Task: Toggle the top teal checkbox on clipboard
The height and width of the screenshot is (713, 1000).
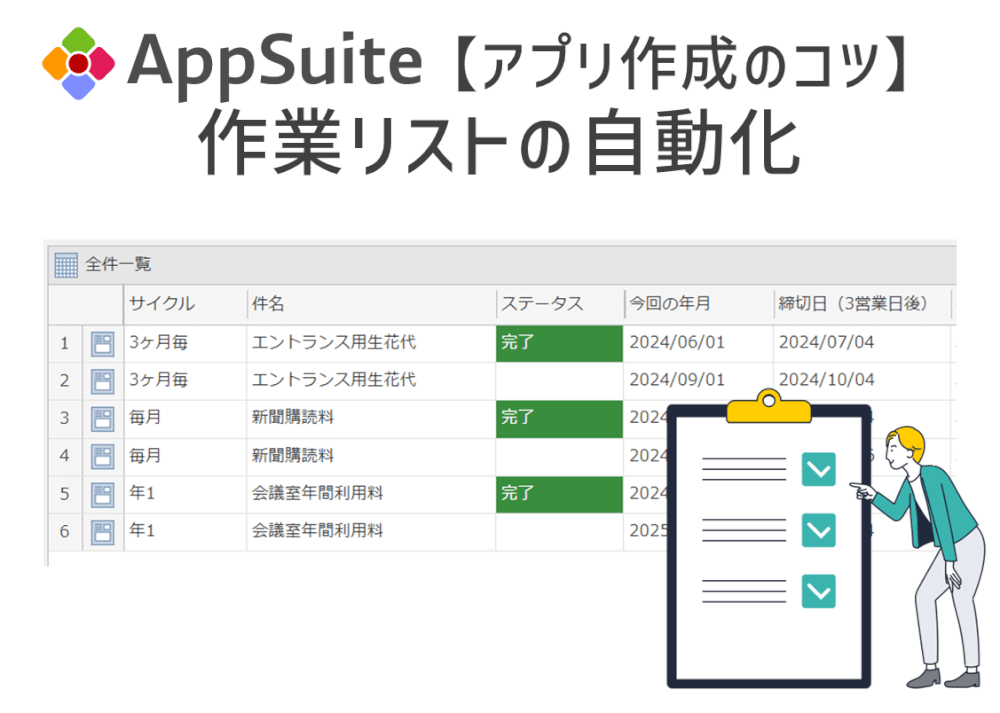Action: tap(818, 468)
